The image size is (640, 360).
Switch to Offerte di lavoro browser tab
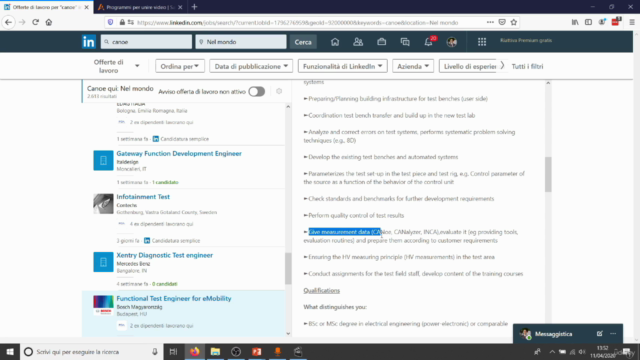[x=47, y=7]
